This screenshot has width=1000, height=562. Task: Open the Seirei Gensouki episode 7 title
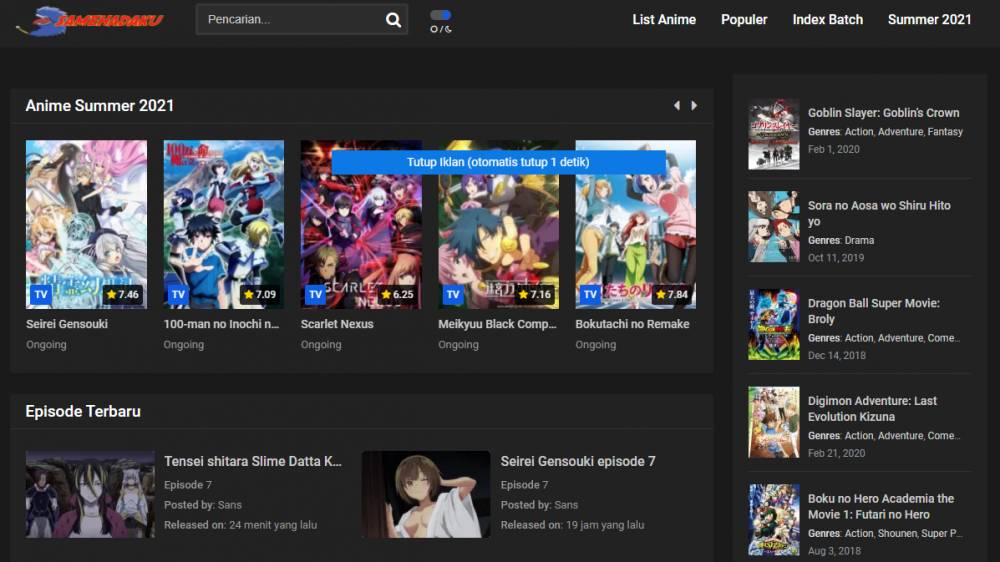(x=578, y=461)
